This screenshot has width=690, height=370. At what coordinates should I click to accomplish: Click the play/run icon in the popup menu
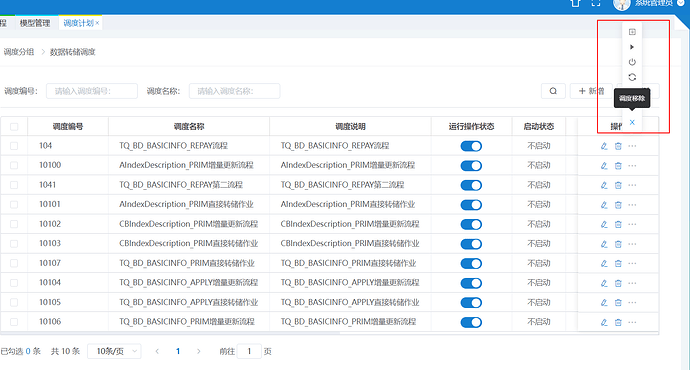point(632,47)
